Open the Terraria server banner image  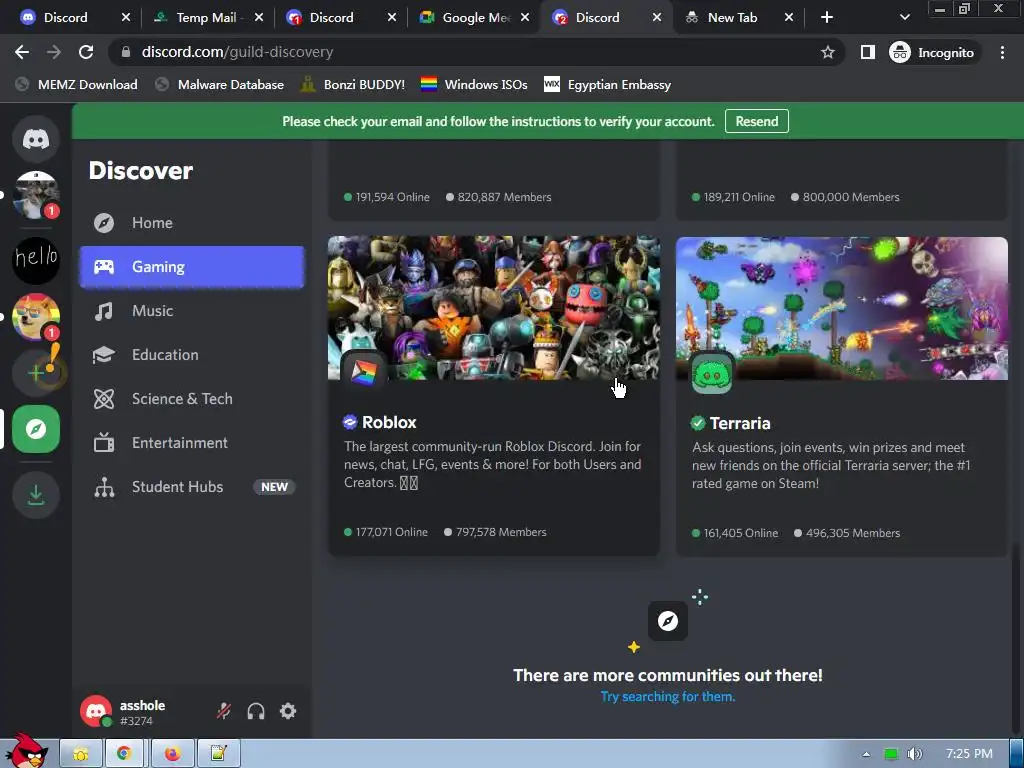842,308
